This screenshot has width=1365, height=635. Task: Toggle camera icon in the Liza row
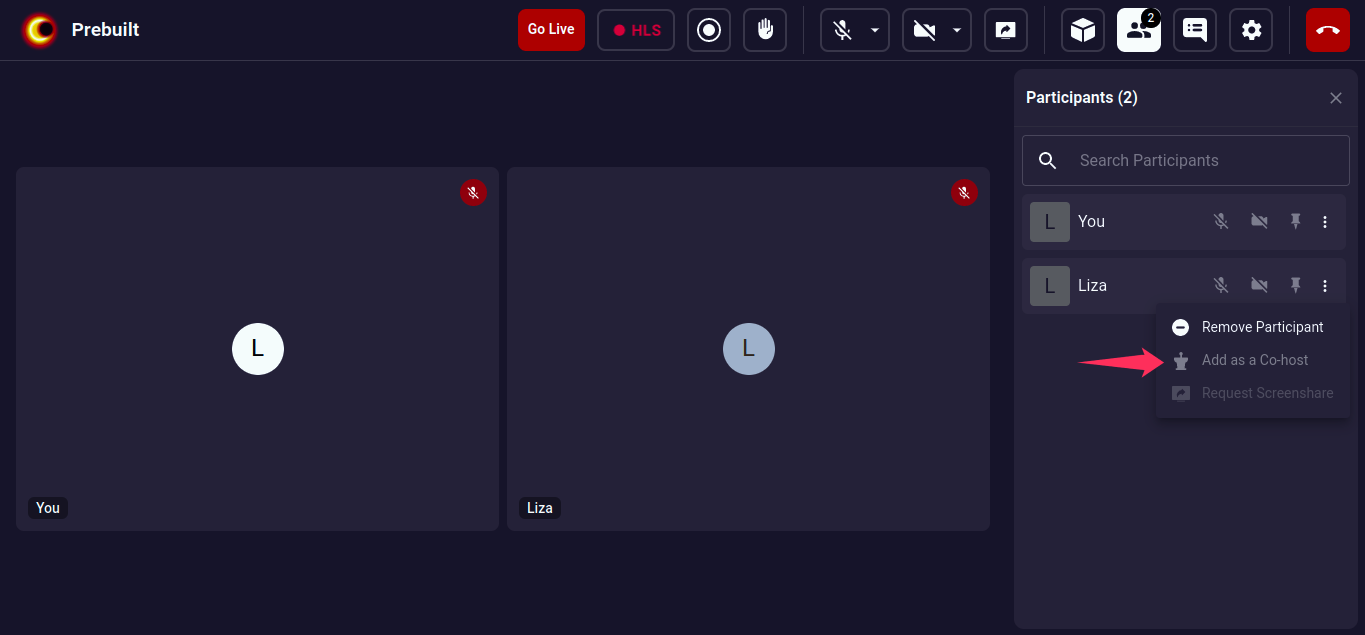coord(1259,286)
